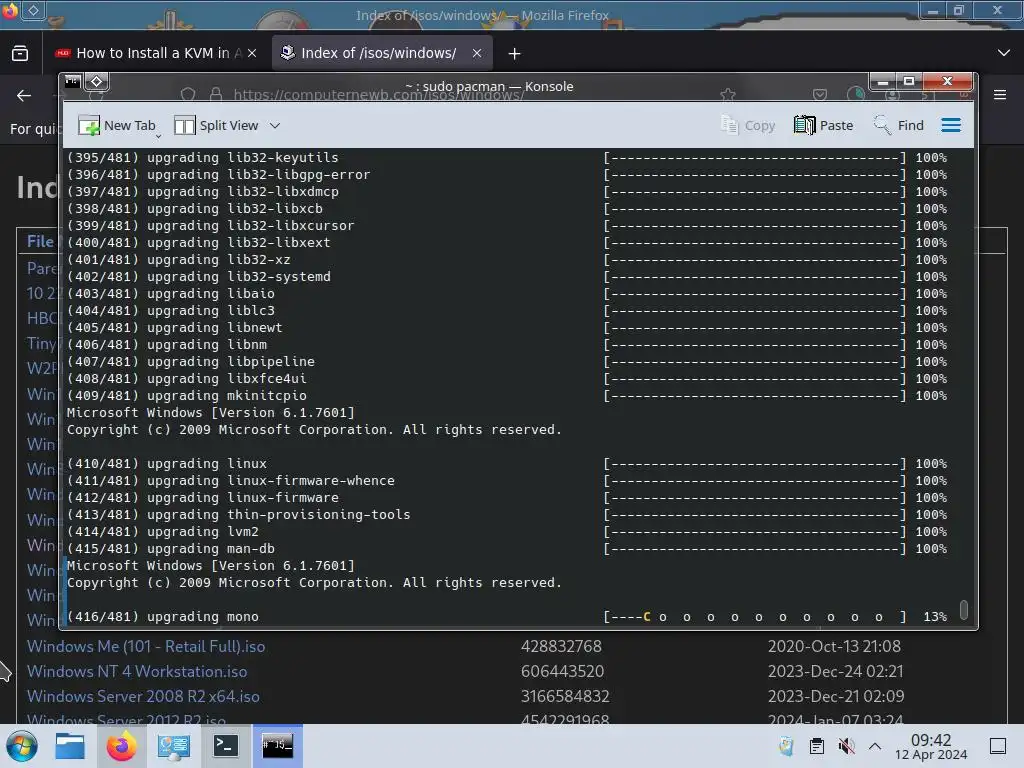Click terminal line 'upgrading thin-provisioning-tools'
The height and width of the screenshot is (768, 1024).
click(279, 515)
